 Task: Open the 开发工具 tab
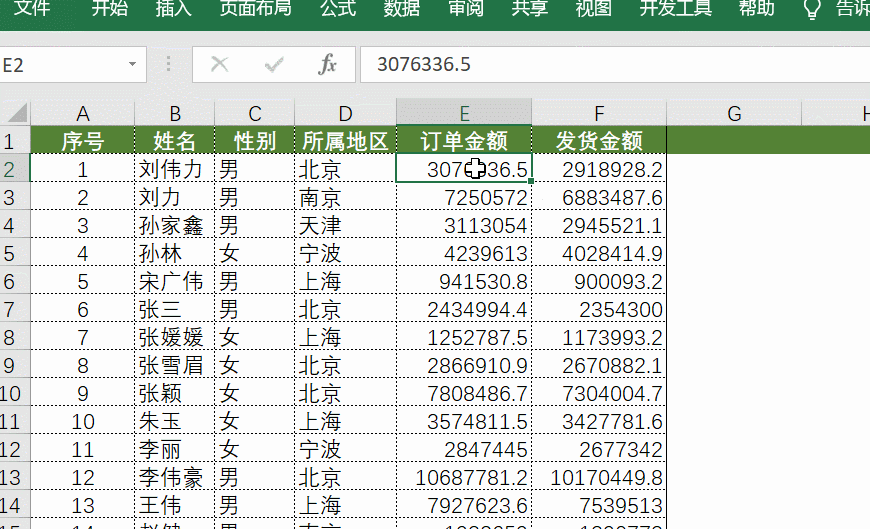675,8
